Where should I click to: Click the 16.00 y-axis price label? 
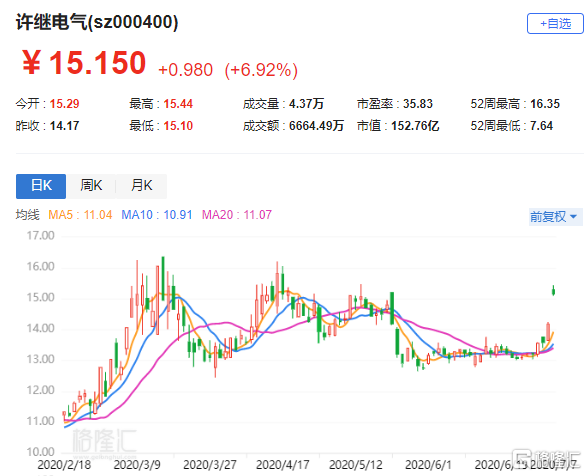pos(40,267)
